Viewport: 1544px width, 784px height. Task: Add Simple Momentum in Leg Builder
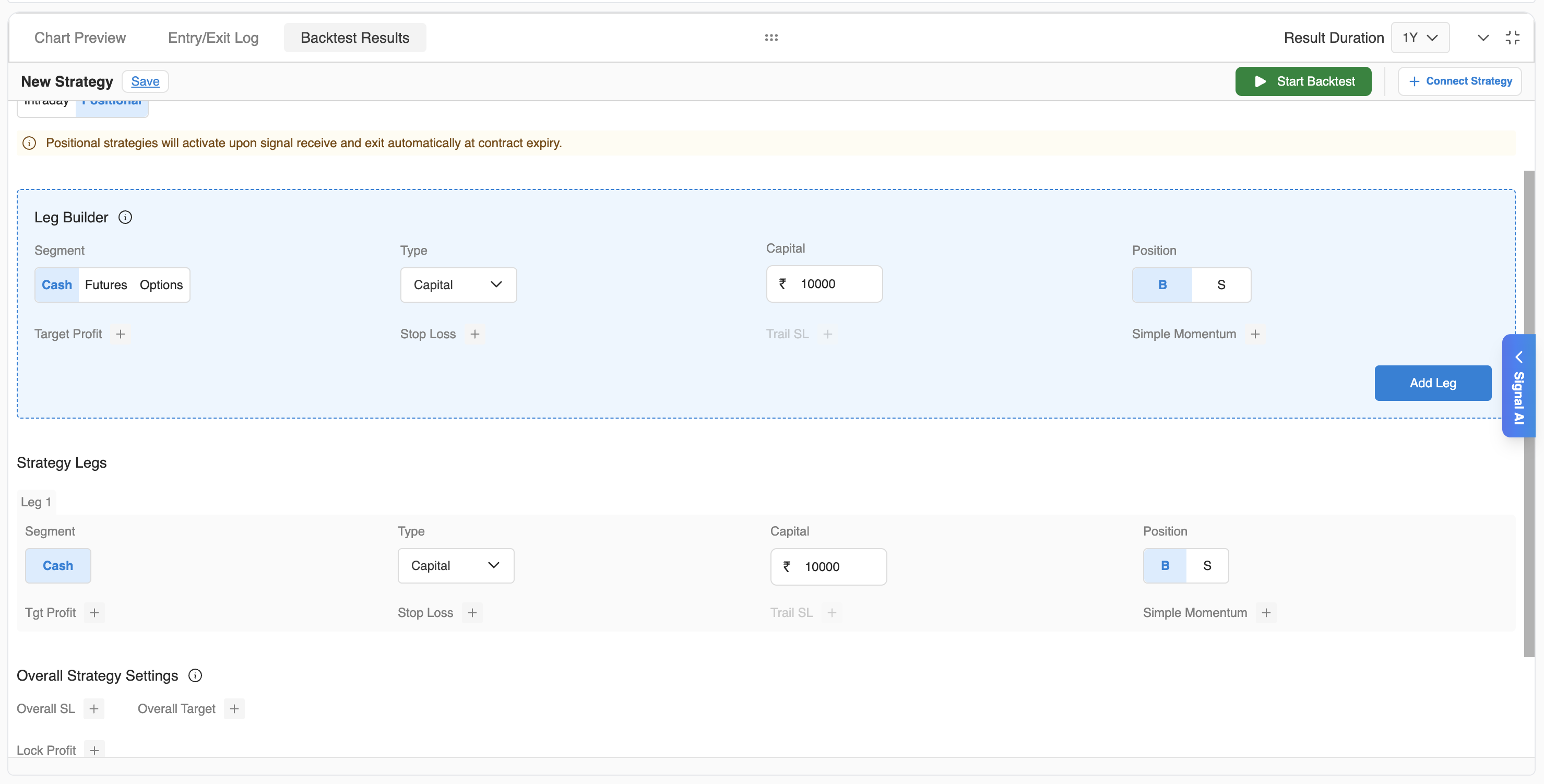1255,334
